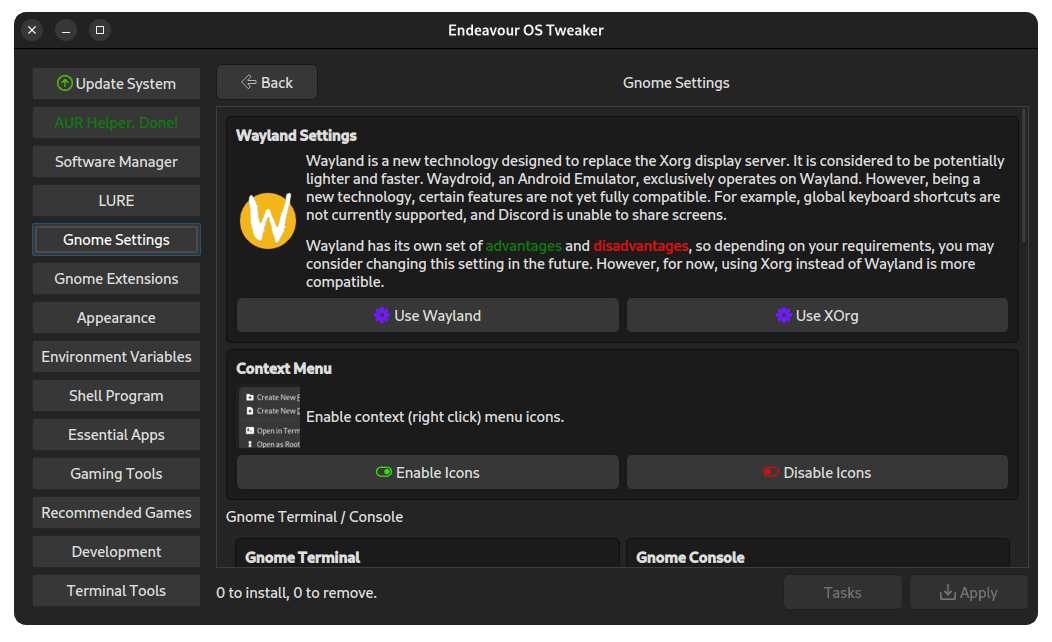Click the Wayland Settings heading
This screenshot has height=642, width=1052.
pyautogui.click(x=296, y=136)
